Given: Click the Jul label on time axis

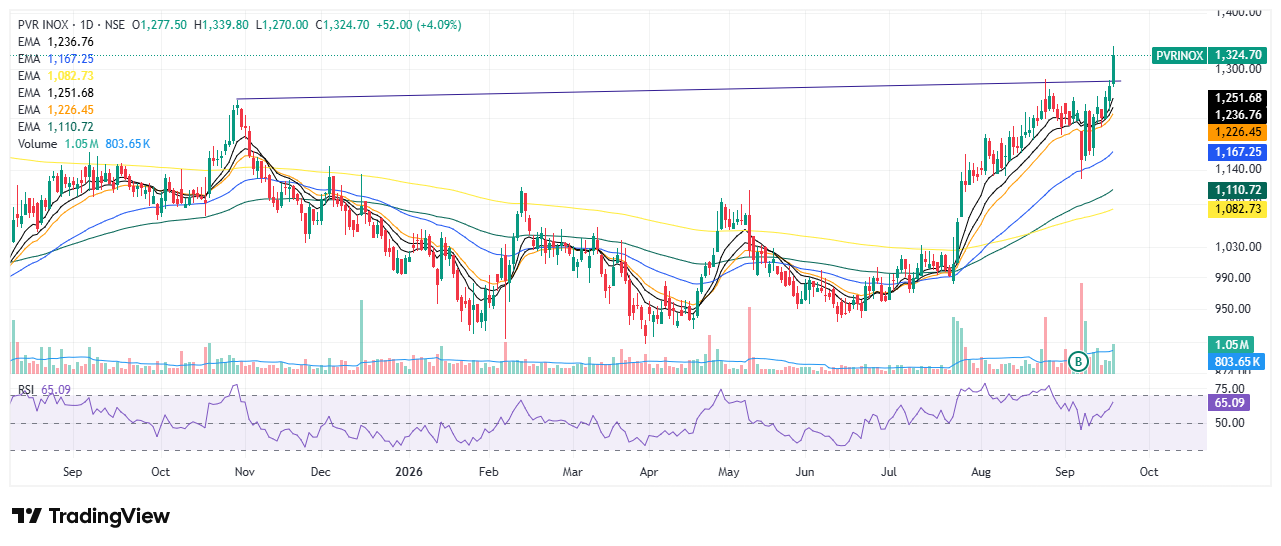Looking at the screenshot, I should pos(890,470).
